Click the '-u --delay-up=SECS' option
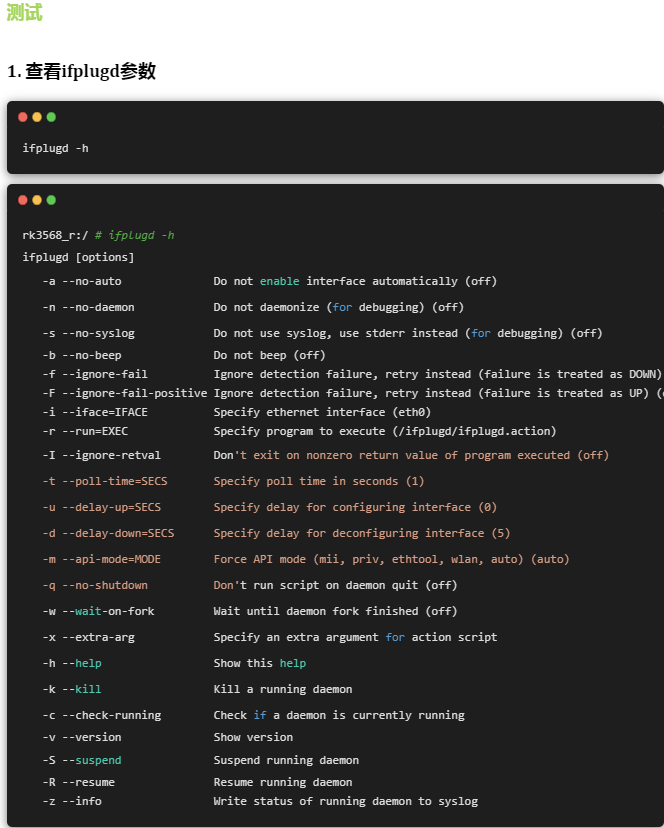The image size is (664, 828). click(101, 507)
